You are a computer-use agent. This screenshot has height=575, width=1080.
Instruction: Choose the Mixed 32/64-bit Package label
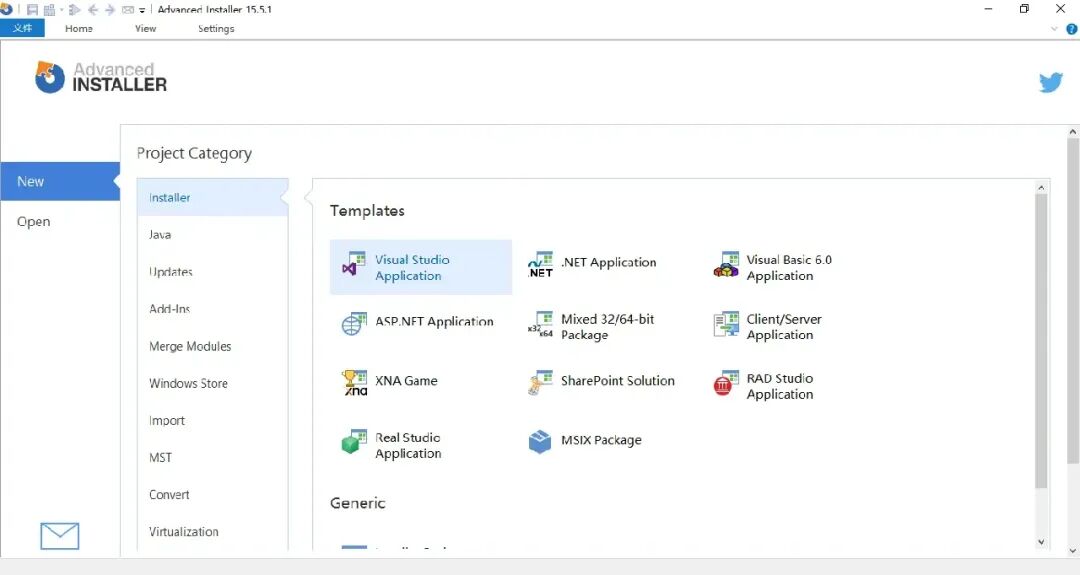tap(608, 326)
